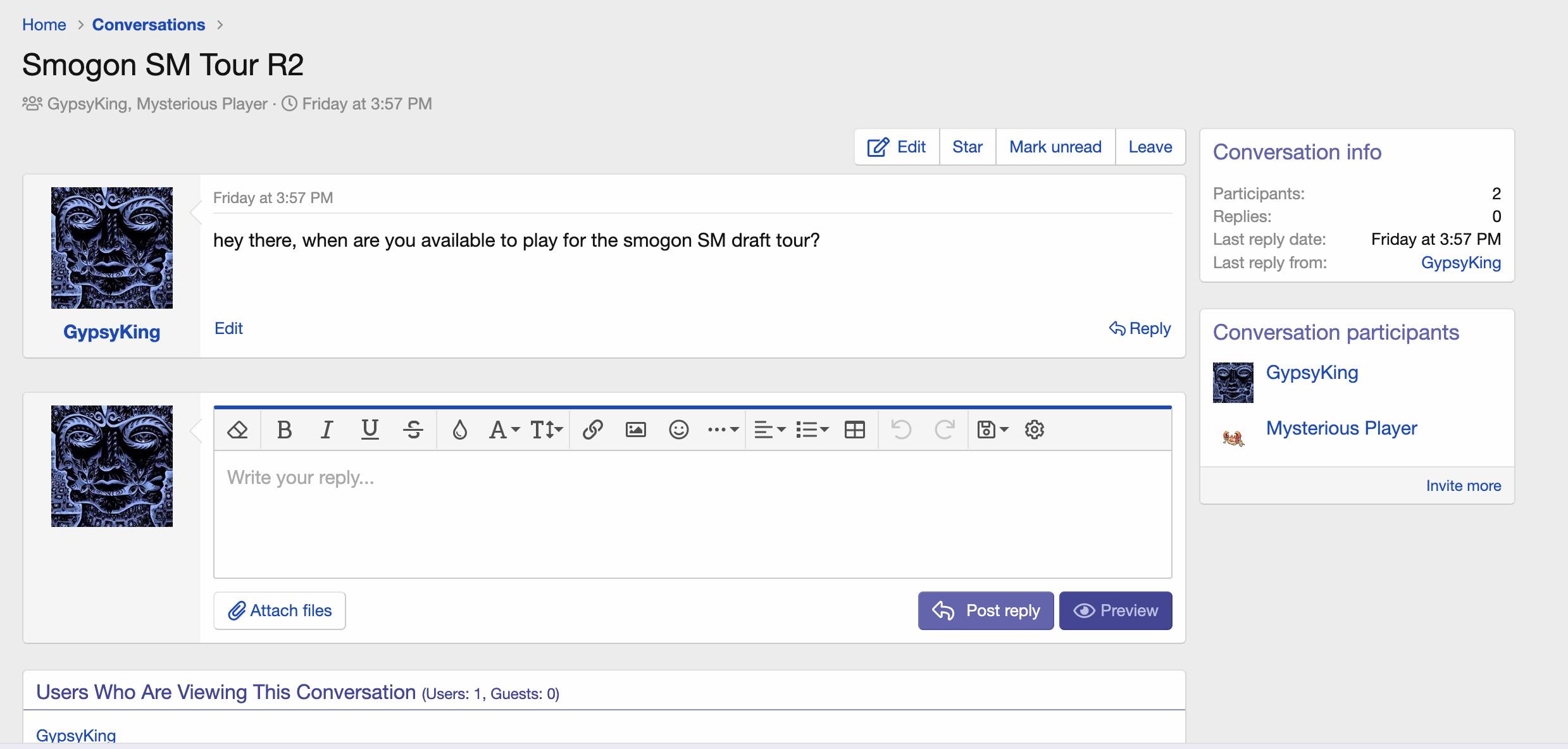Toggle bold formatting in editor
This screenshot has width=1568, height=749.
284,430
